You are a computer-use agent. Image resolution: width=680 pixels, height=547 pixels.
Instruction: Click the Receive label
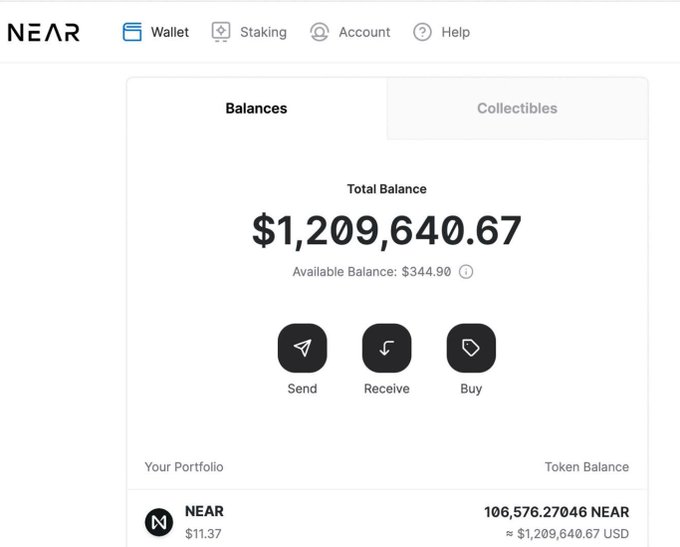tap(386, 389)
